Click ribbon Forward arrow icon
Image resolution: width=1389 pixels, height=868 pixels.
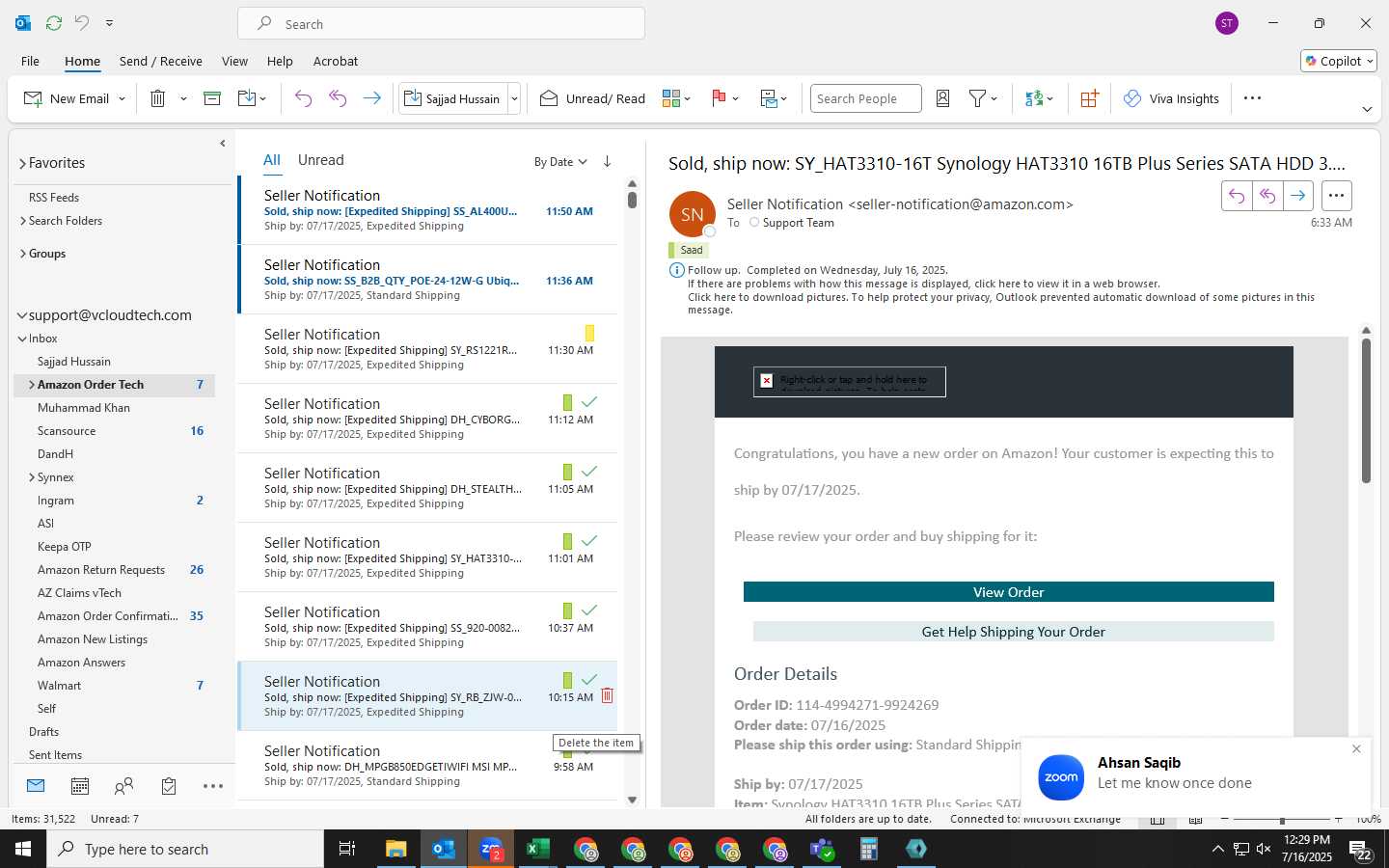tap(371, 98)
